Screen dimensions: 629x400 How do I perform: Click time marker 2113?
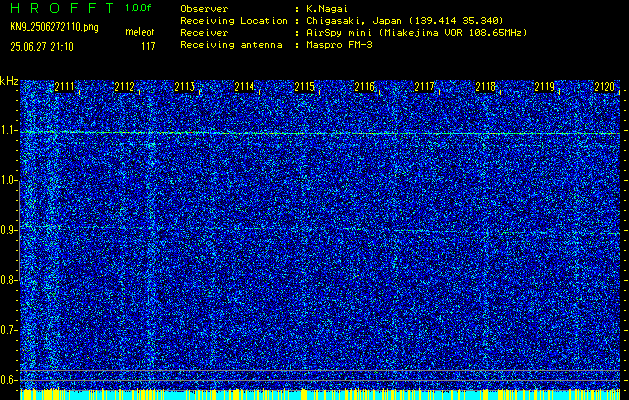(185, 87)
